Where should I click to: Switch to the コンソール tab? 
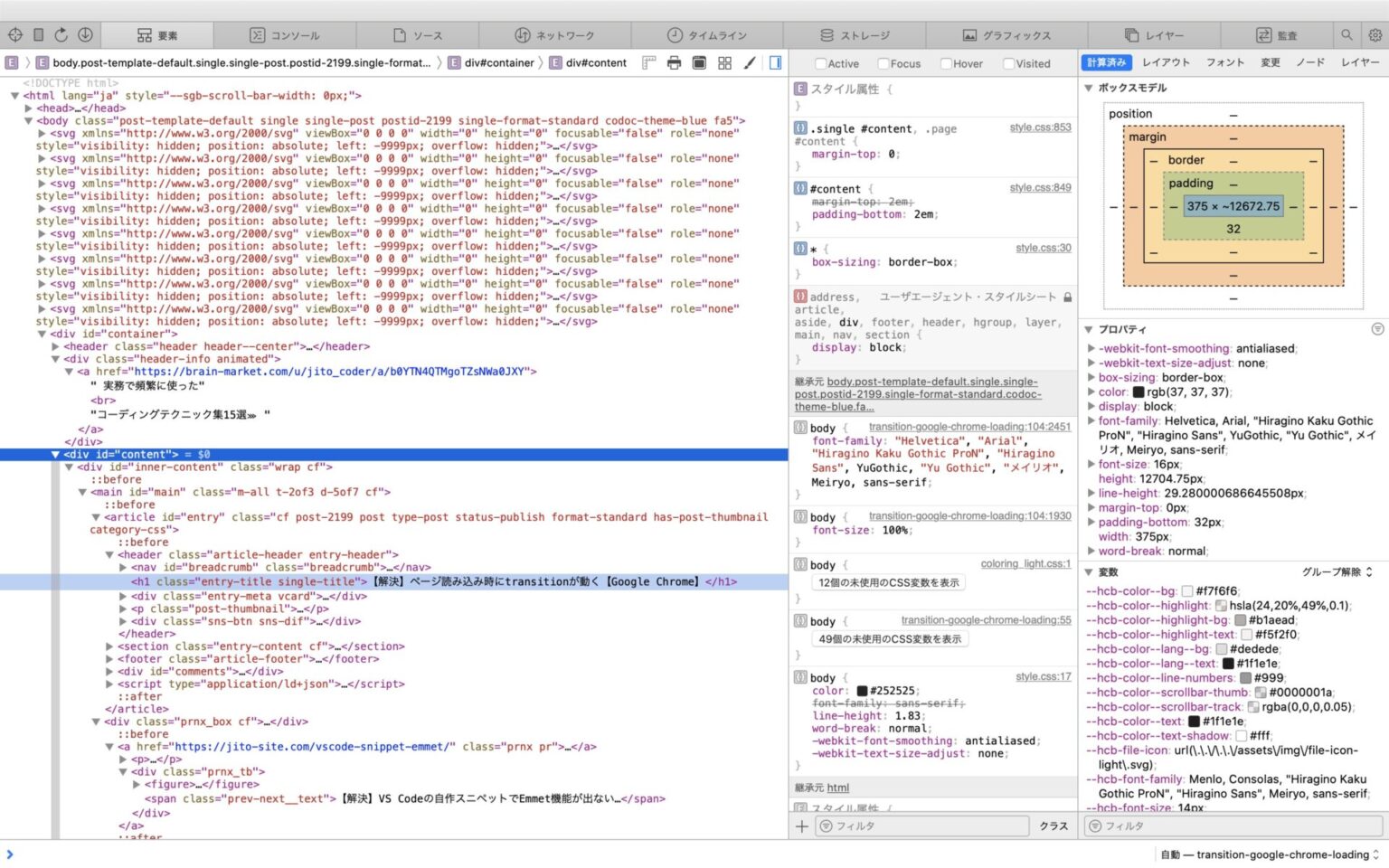[x=286, y=35]
